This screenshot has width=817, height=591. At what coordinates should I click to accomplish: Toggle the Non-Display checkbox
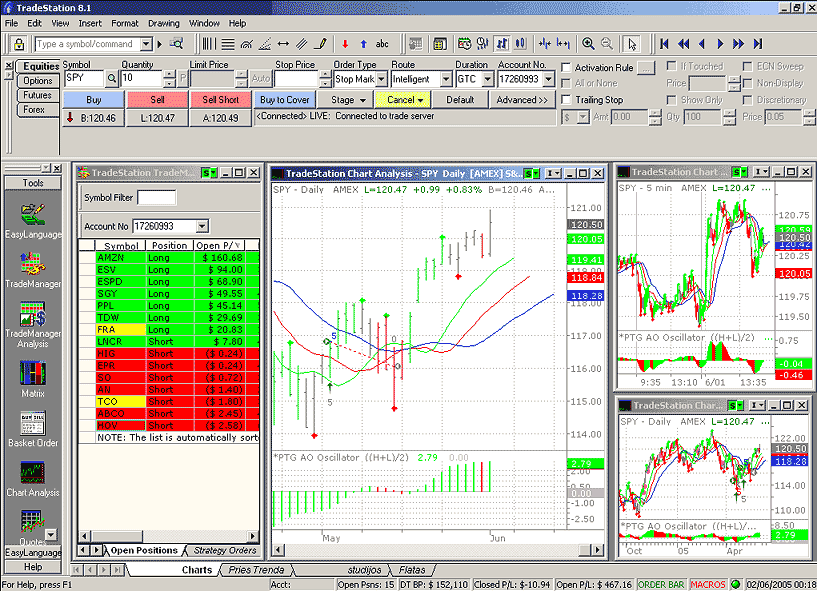(748, 83)
